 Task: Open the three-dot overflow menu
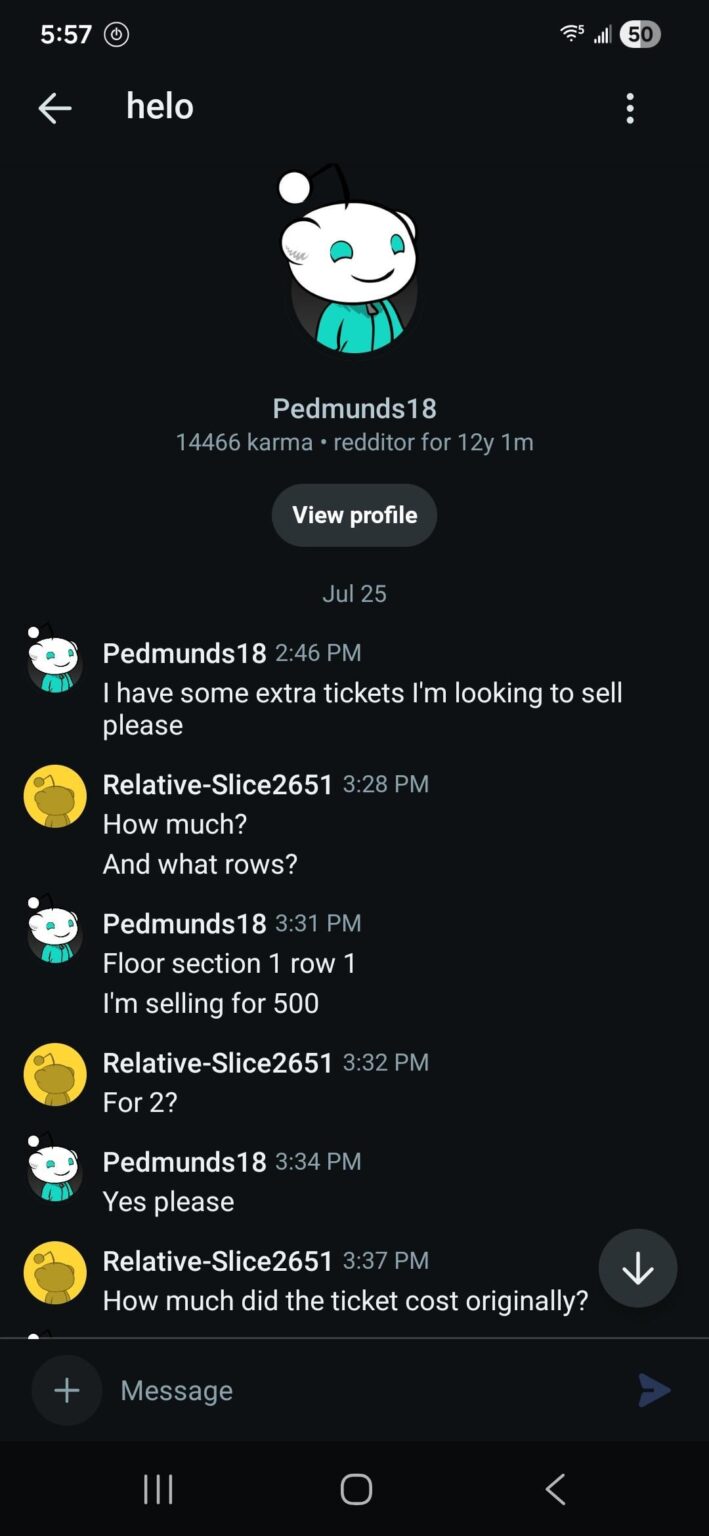(630, 108)
